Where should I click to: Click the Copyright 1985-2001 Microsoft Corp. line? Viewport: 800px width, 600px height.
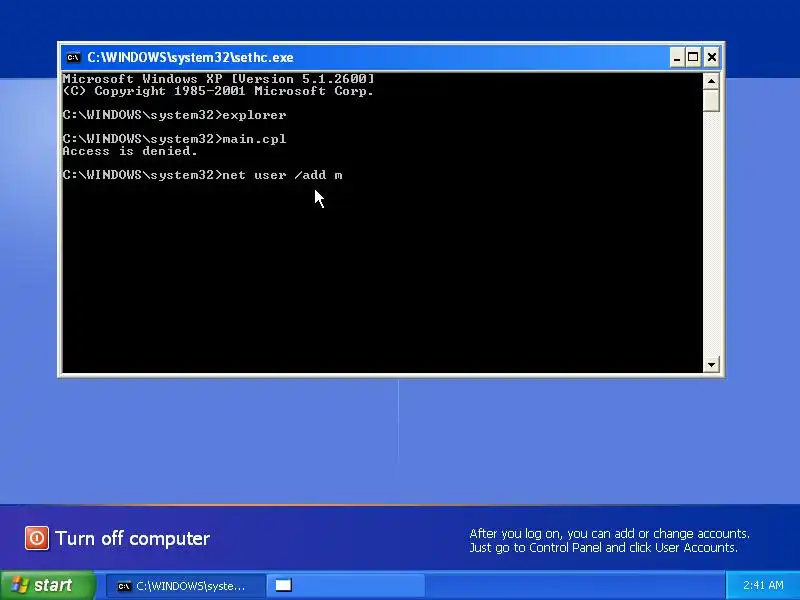[218, 91]
